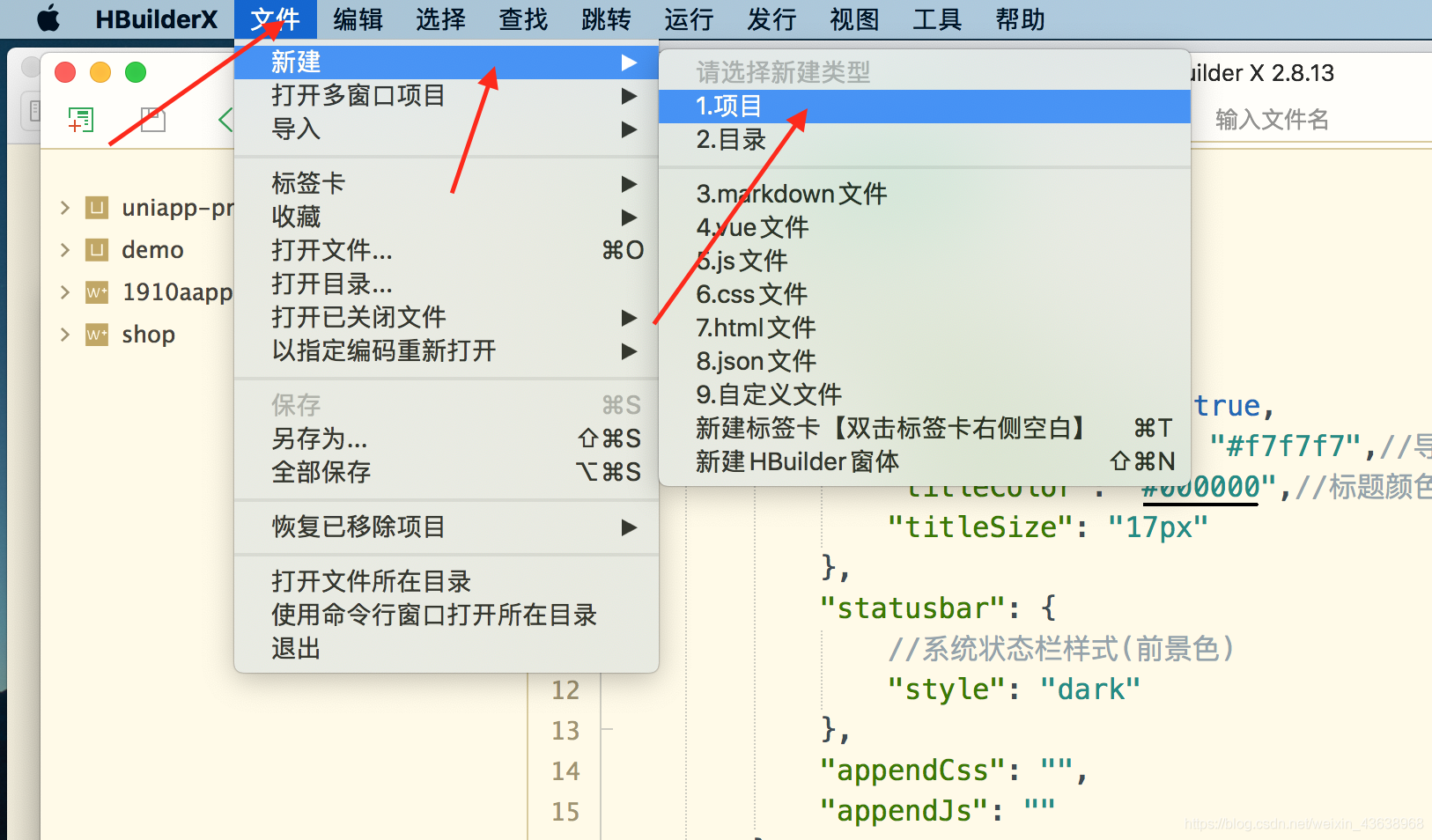The width and height of the screenshot is (1432, 840).
Task: Open the 帮助 menu
Action: pyautogui.click(x=1020, y=19)
